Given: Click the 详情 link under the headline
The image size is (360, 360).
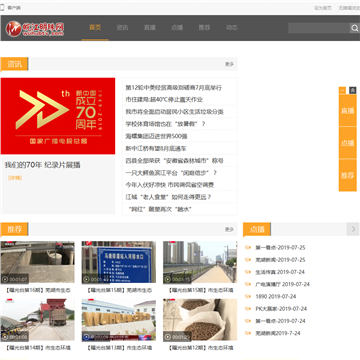Looking at the screenshot, I should point(15,178).
